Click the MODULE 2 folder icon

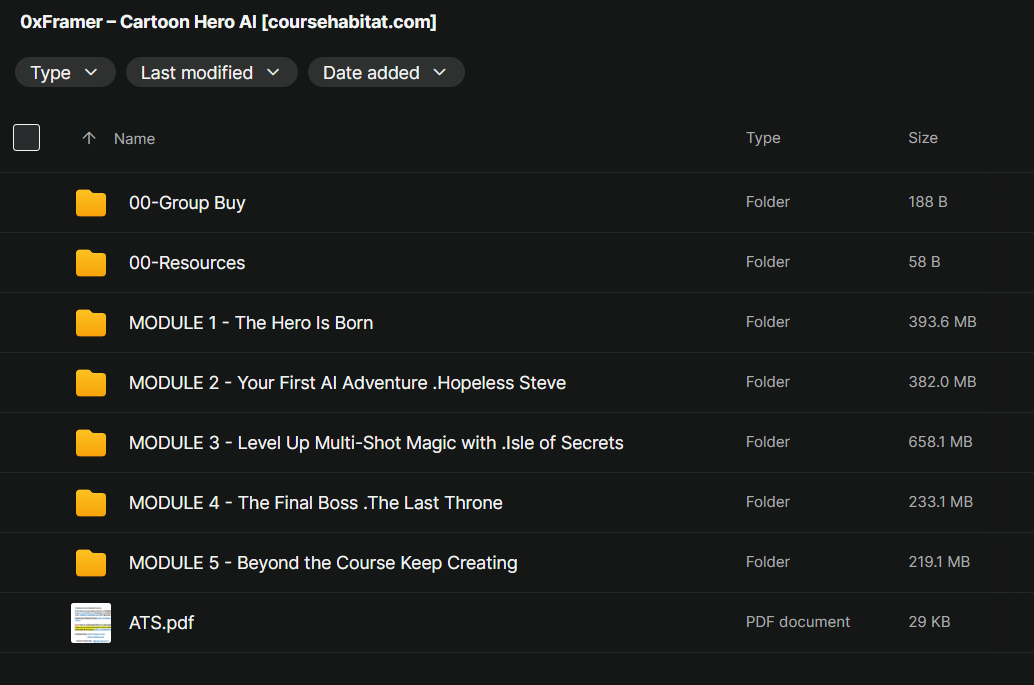91,383
